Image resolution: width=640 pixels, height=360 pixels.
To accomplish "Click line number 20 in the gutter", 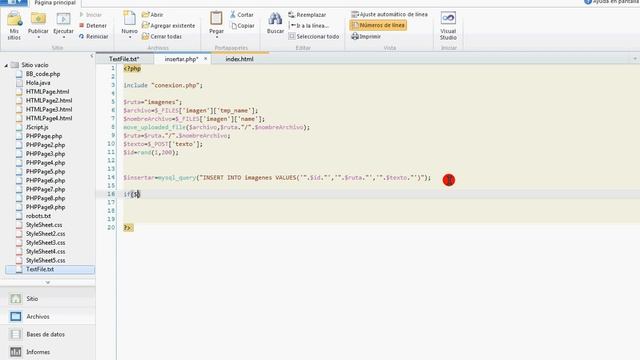I will [x=111, y=228].
